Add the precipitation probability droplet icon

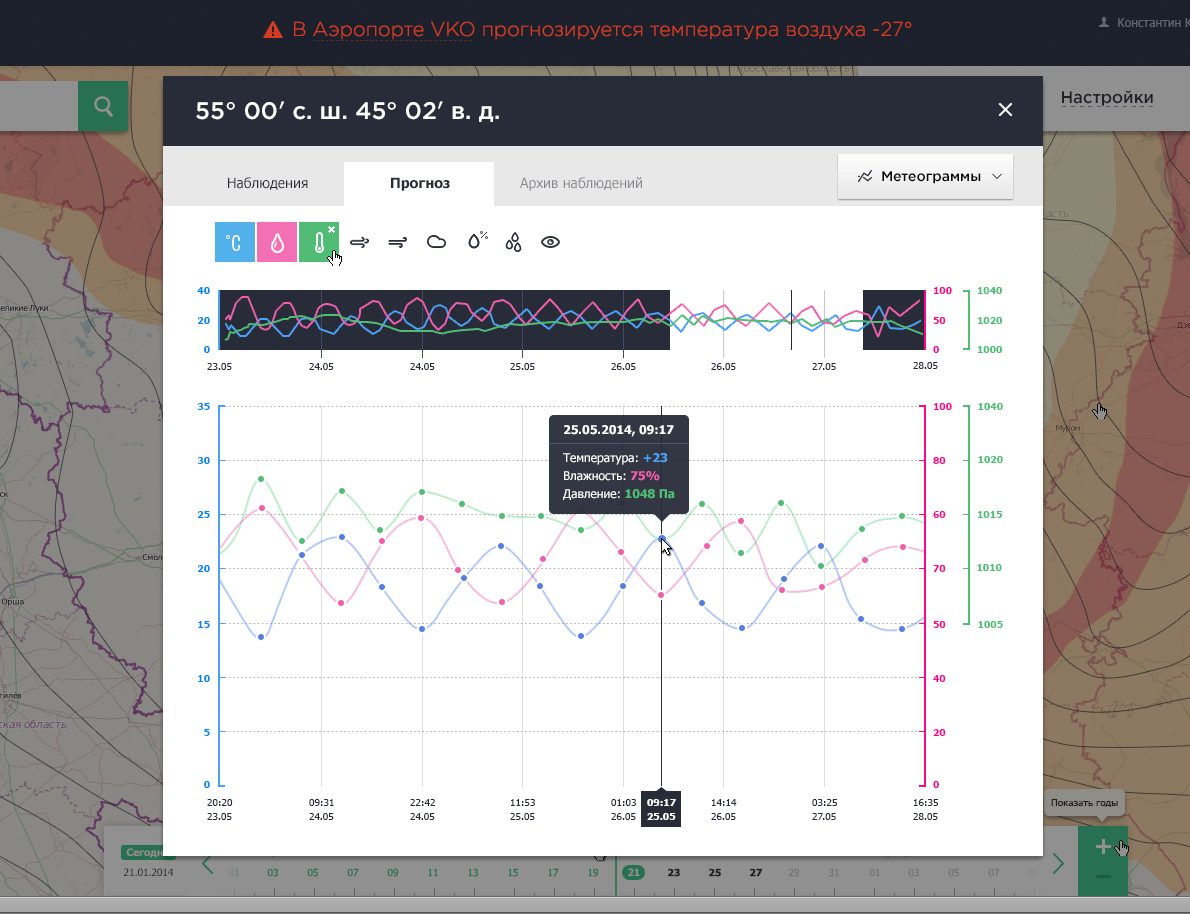click(x=477, y=241)
